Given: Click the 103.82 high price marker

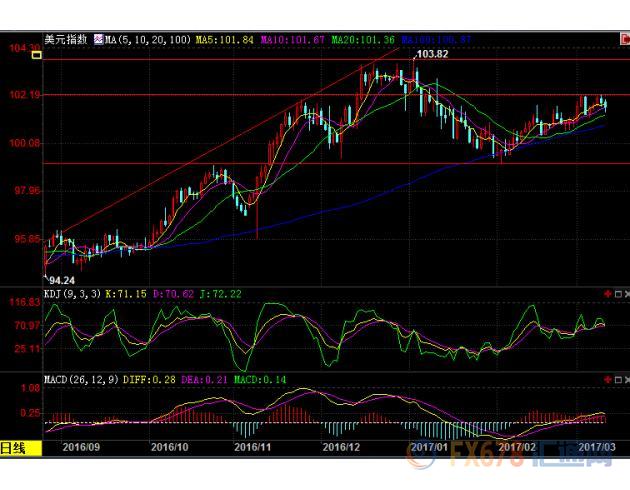Looking at the screenshot, I should pos(431,52).
